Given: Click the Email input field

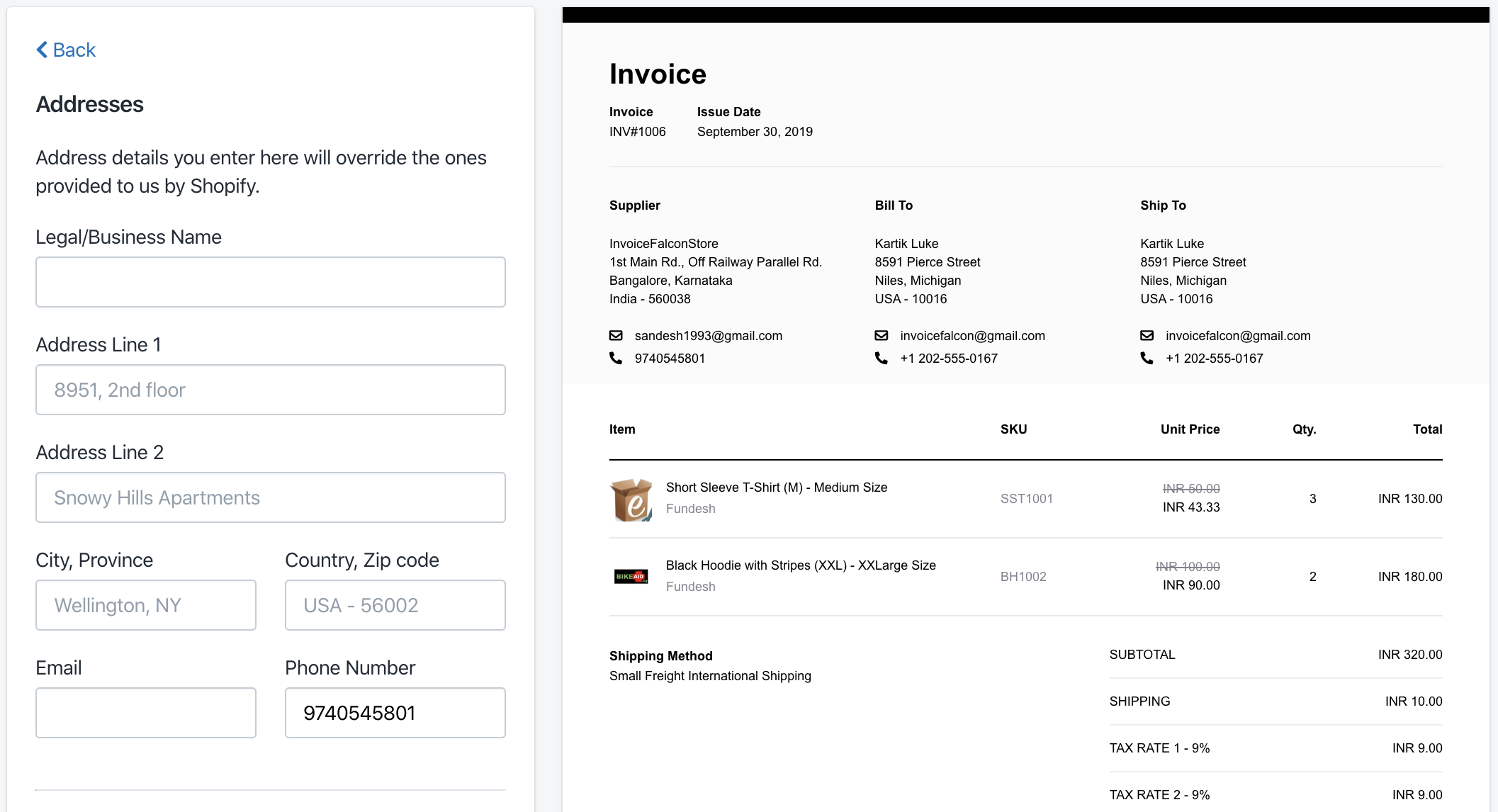Looking at the screenshot, I should pyautogui.click(x=145, y=712).
